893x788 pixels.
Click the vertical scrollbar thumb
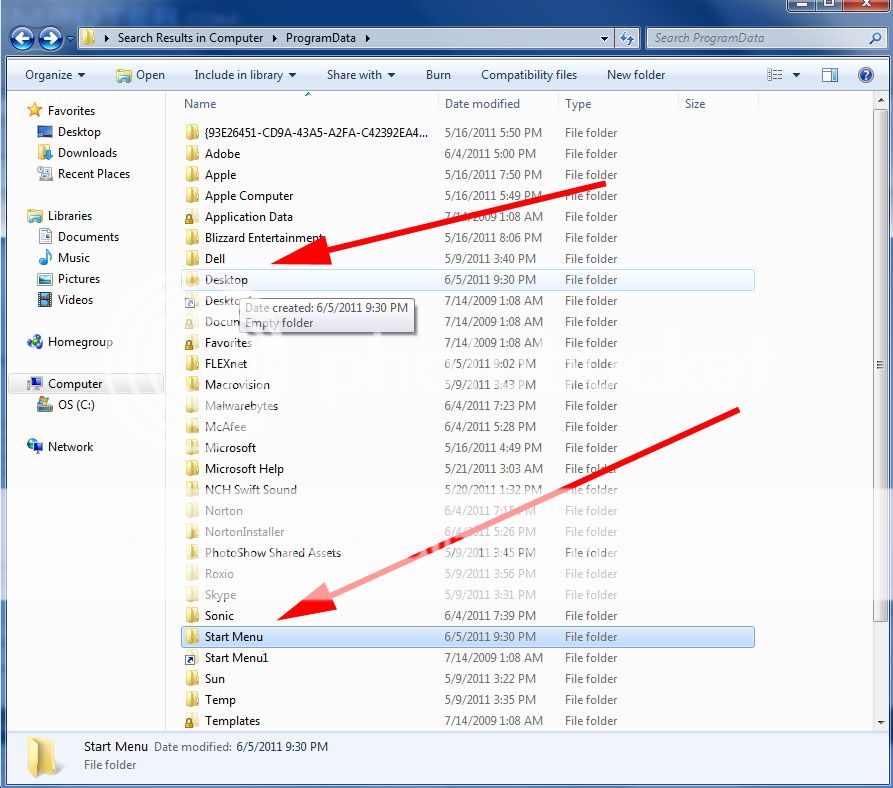tap(880, 364)
